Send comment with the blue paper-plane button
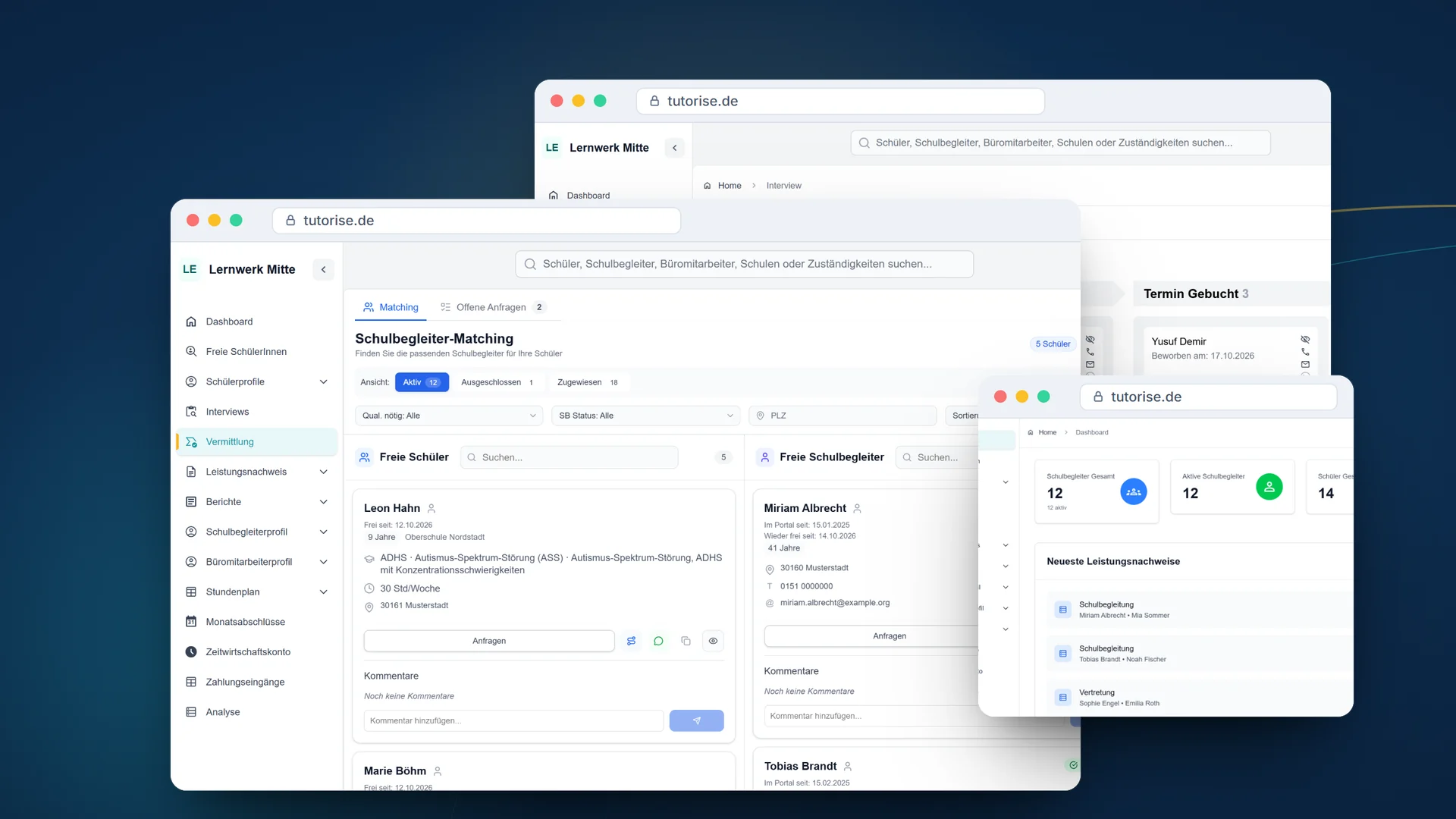 point(696,720)
